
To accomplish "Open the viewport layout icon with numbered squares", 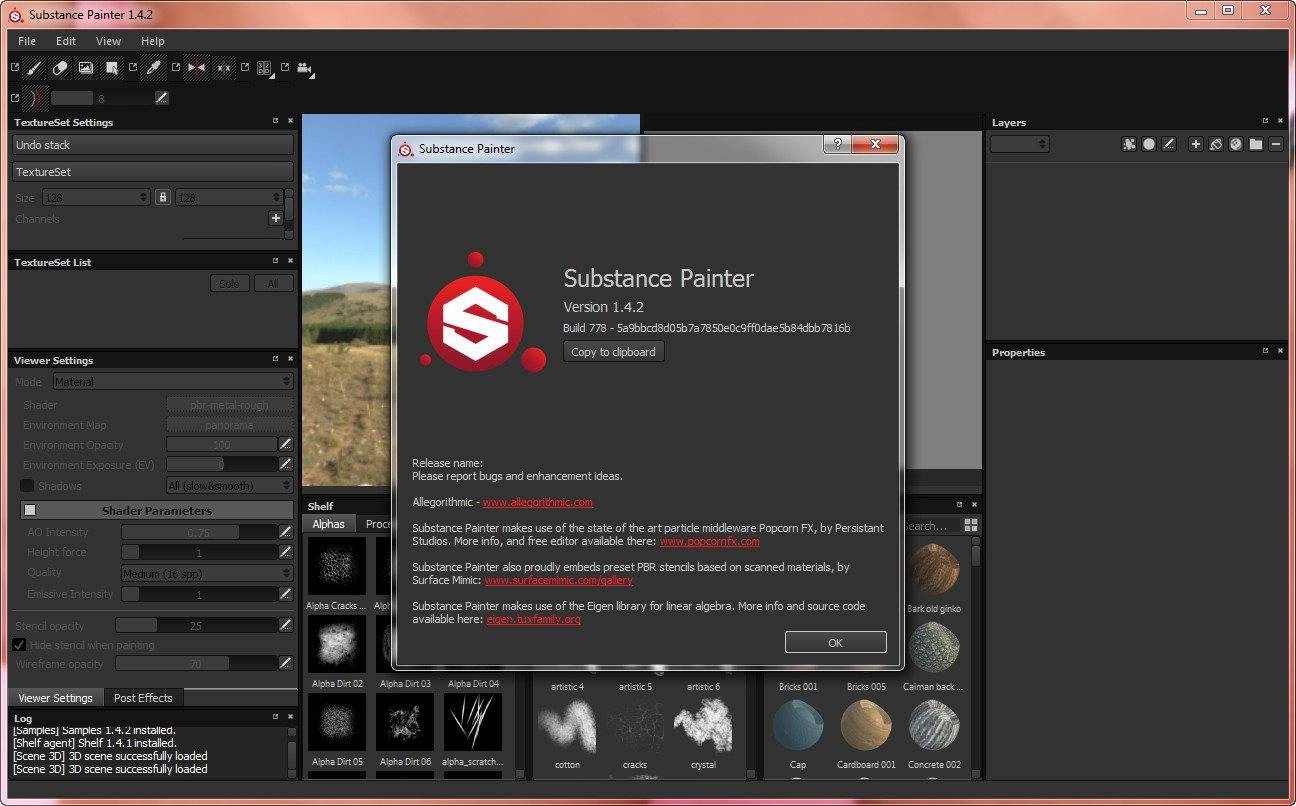I will point(264,68).
